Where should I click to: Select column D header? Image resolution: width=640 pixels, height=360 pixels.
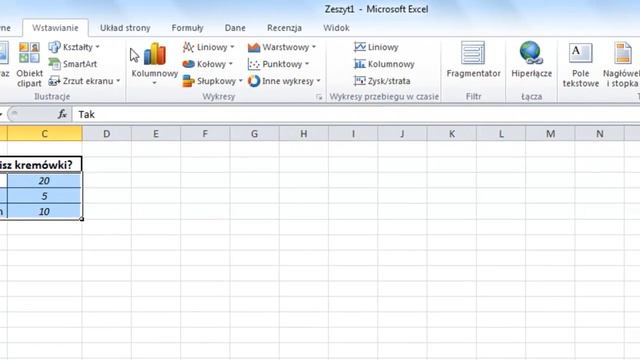click(107, 134)
